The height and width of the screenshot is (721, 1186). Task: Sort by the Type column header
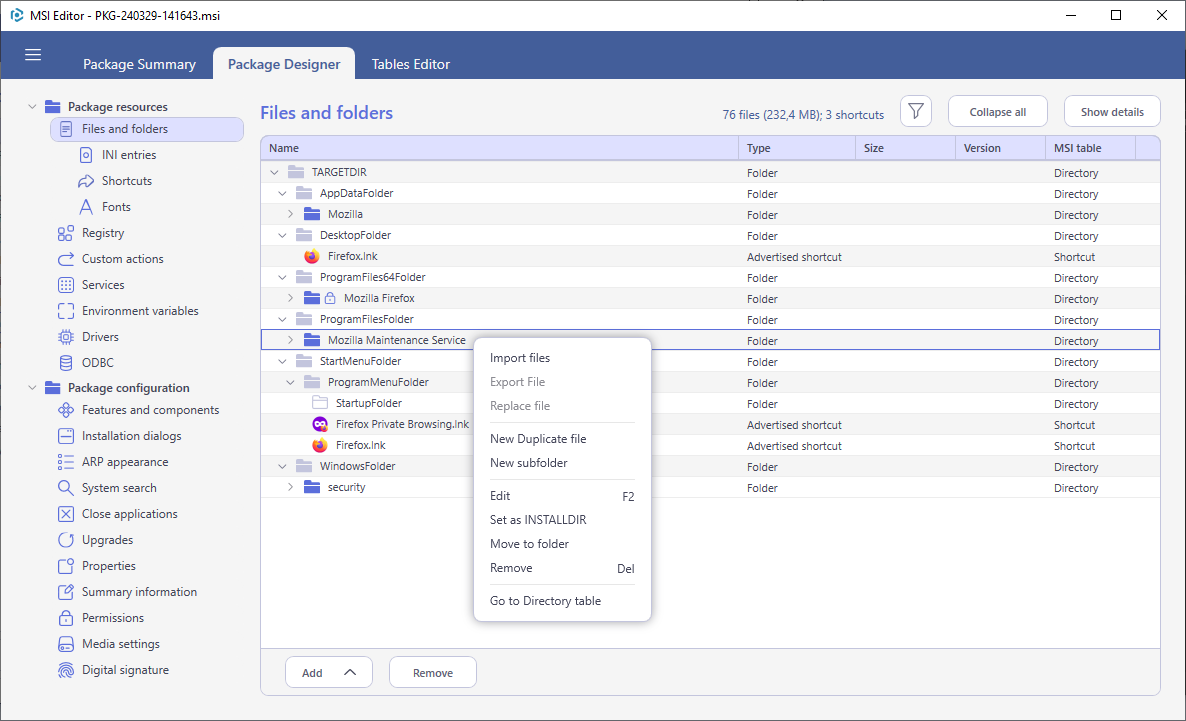tap(797, 148)
